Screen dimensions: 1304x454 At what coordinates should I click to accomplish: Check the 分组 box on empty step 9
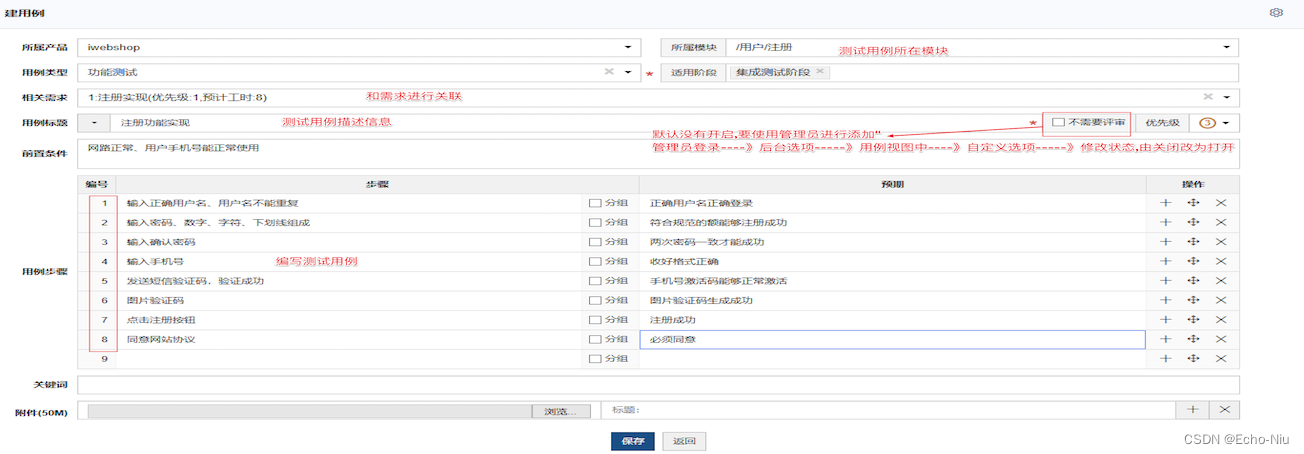tap(595, 358)
